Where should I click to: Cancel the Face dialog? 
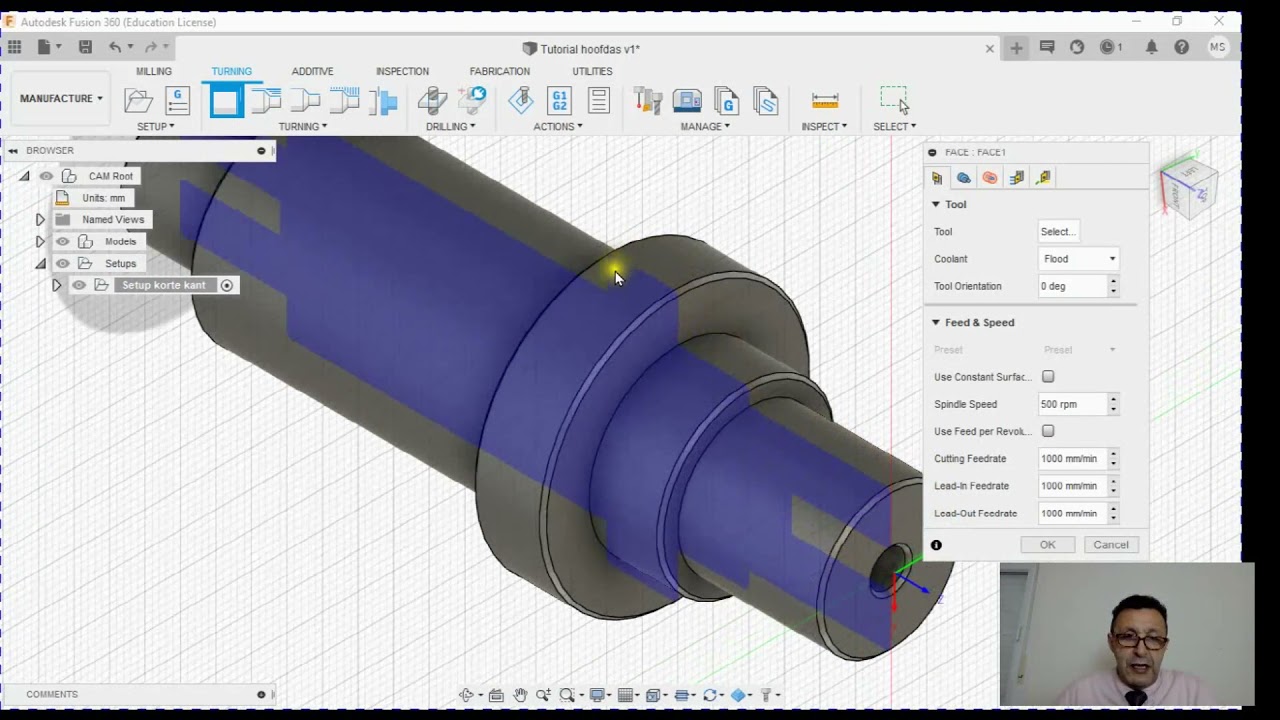1111,545
